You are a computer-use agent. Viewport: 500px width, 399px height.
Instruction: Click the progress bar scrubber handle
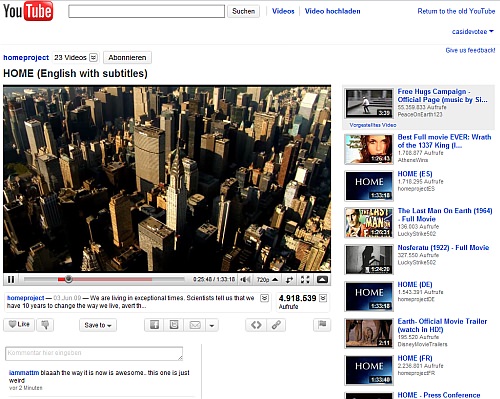(x=68, y=279)
